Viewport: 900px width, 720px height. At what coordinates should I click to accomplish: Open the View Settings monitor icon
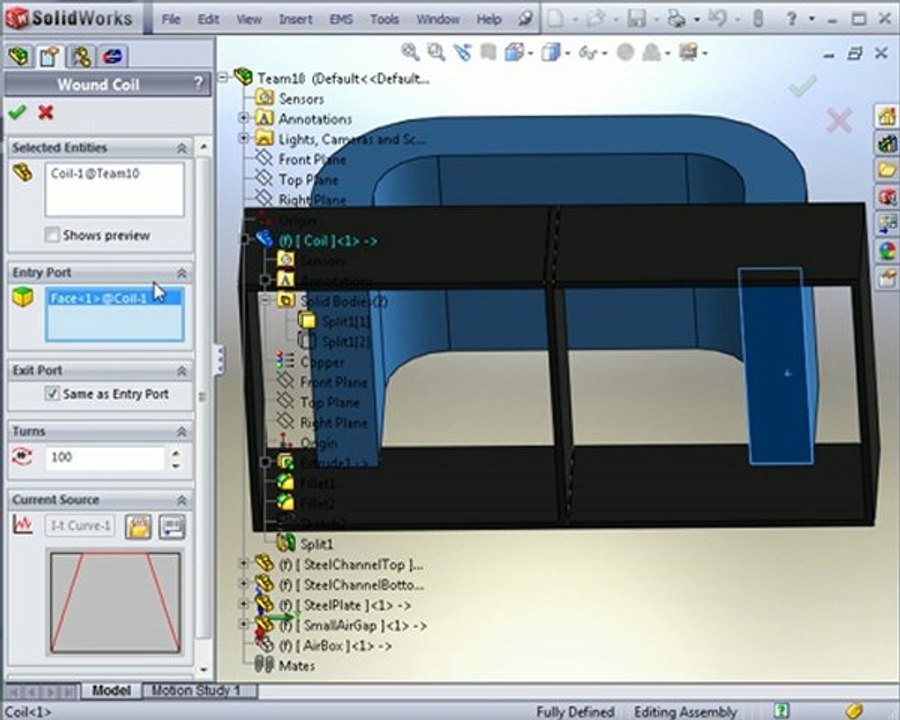coord(688,52)
